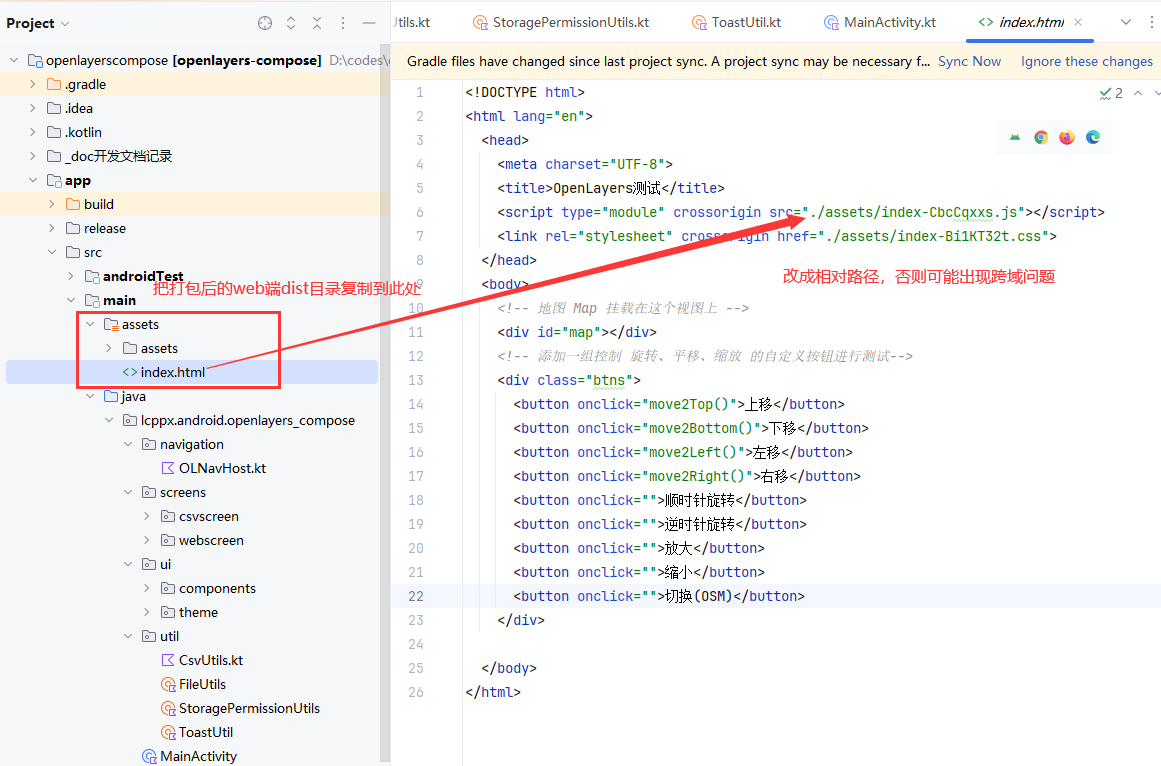Click the inspection problems indicator showing 2
Image resolution: width=1161 pixels, height=766 pixels.
pyautogui.click(x=1111, y=93)
